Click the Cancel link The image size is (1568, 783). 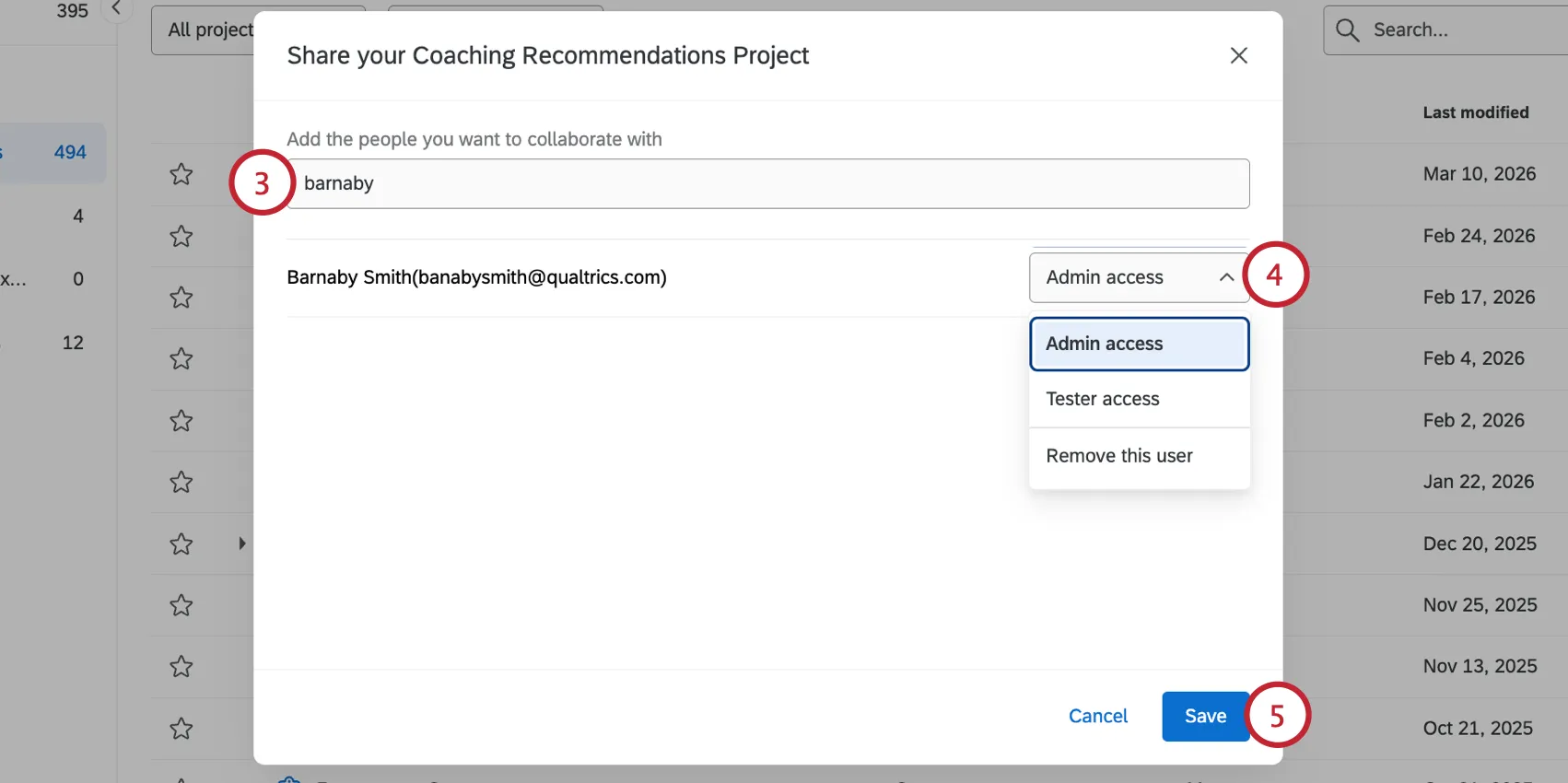click(x=1097, y=716)
